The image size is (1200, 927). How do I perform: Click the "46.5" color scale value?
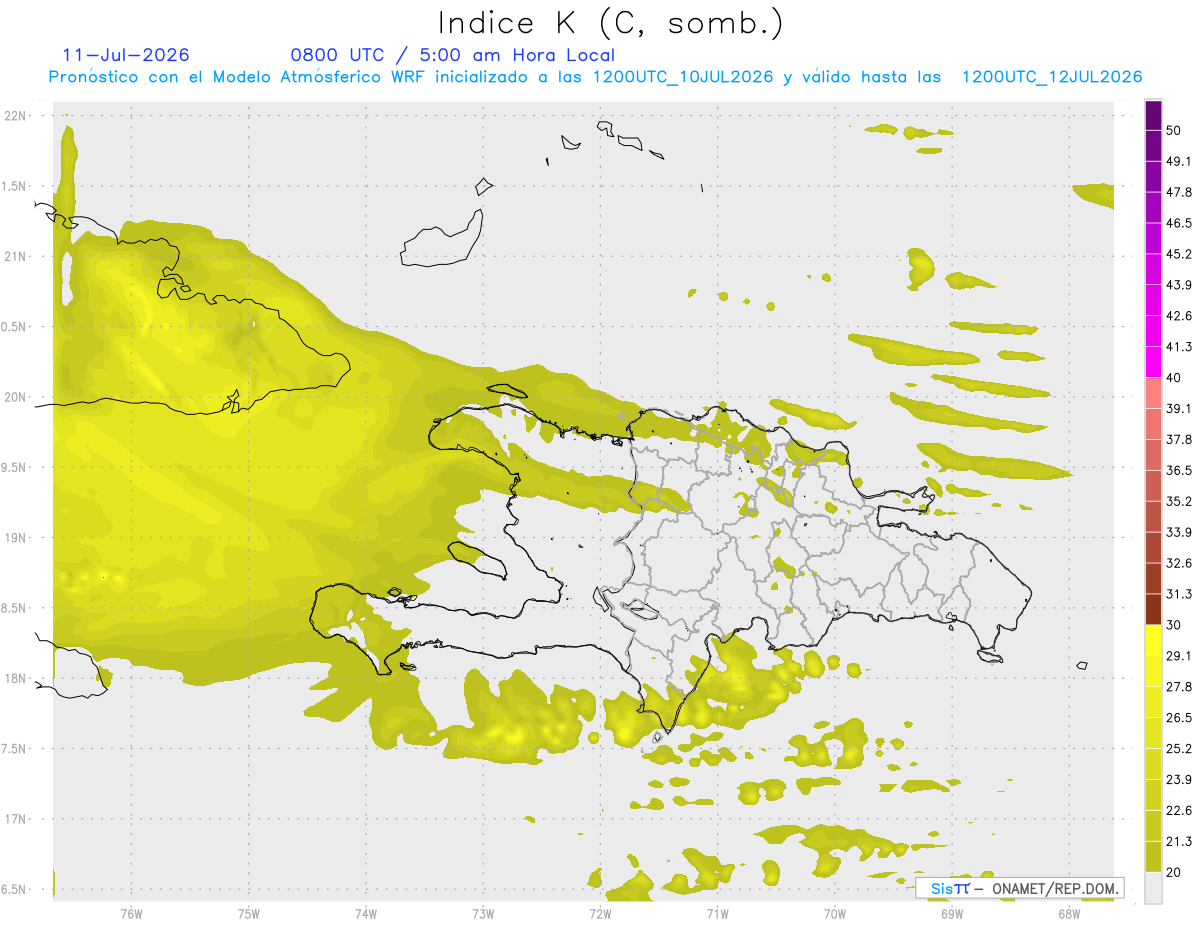(x=1179, y=223)
